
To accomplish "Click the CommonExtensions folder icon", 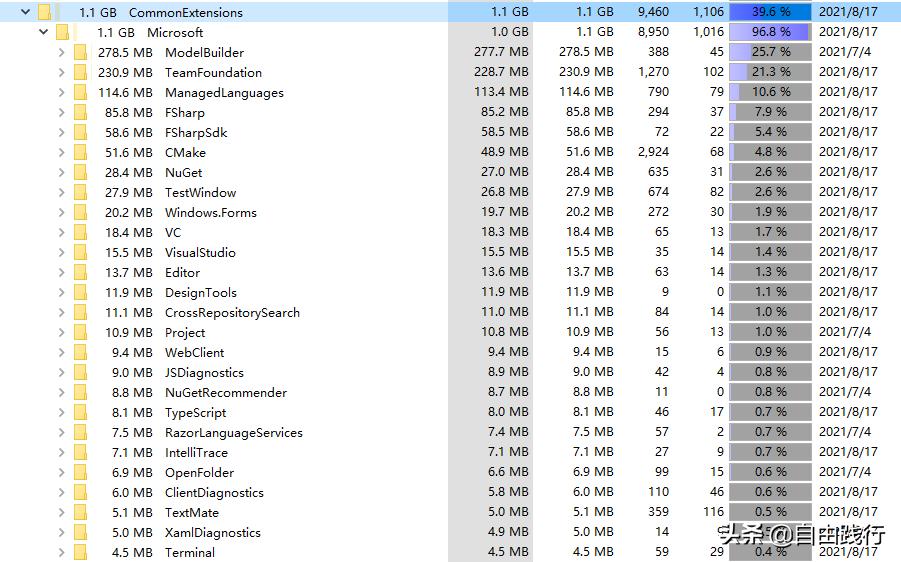I will click(45, 12).
